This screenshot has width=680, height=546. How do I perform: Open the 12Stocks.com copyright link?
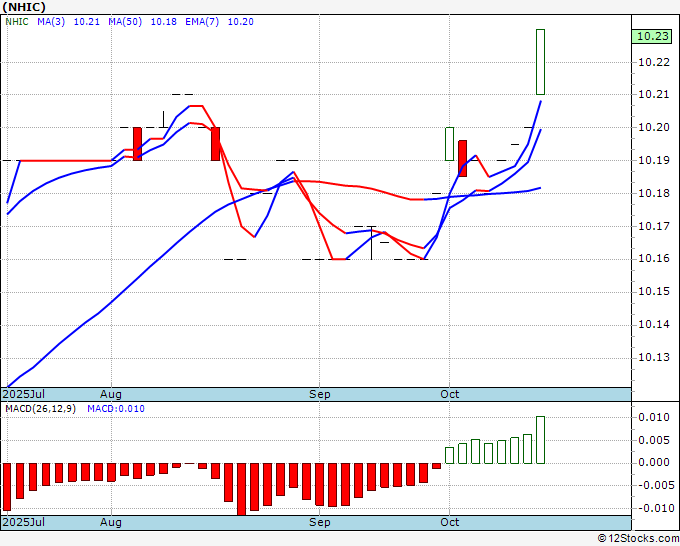[638, 539]
